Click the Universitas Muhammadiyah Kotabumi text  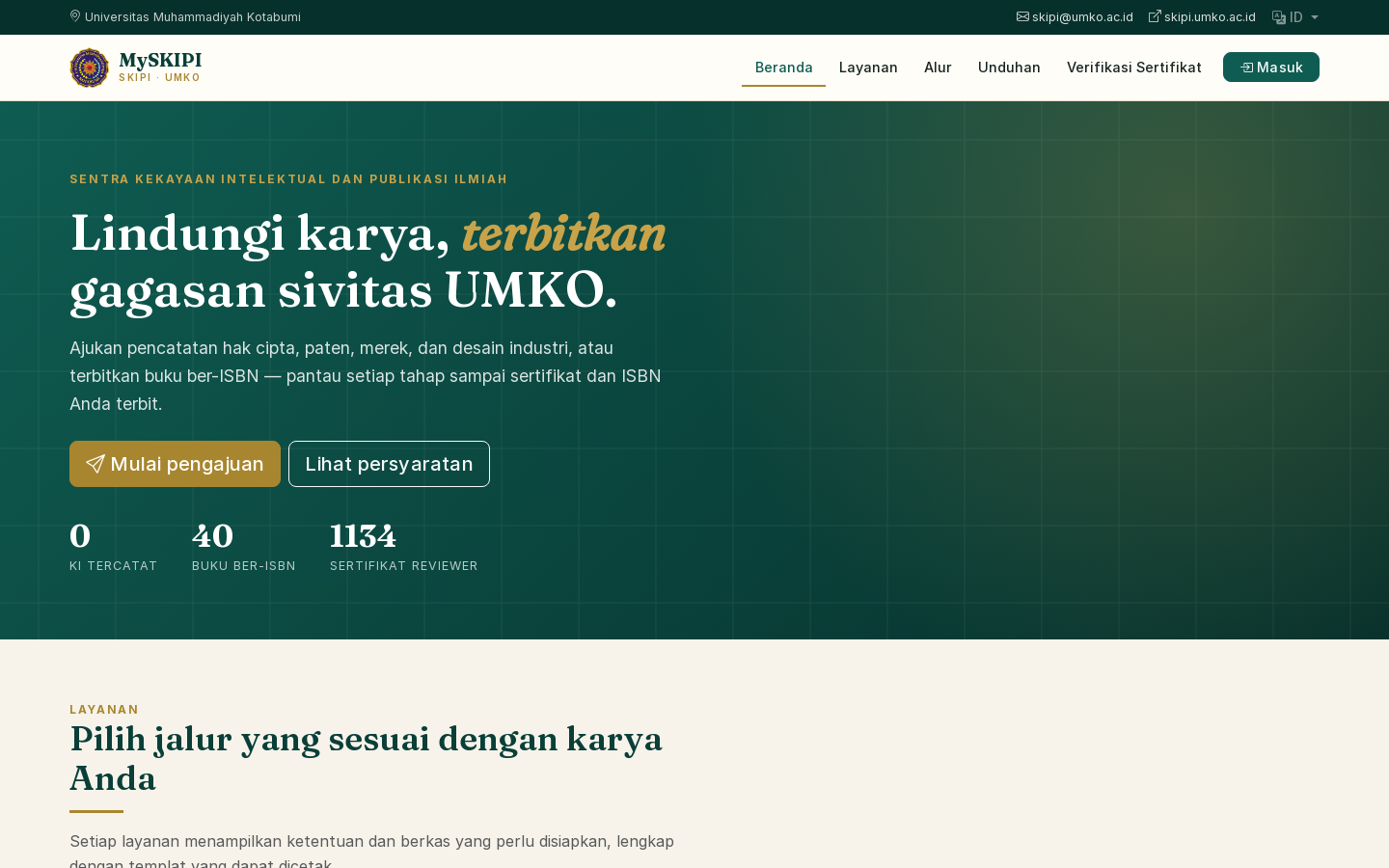[193, 17]
